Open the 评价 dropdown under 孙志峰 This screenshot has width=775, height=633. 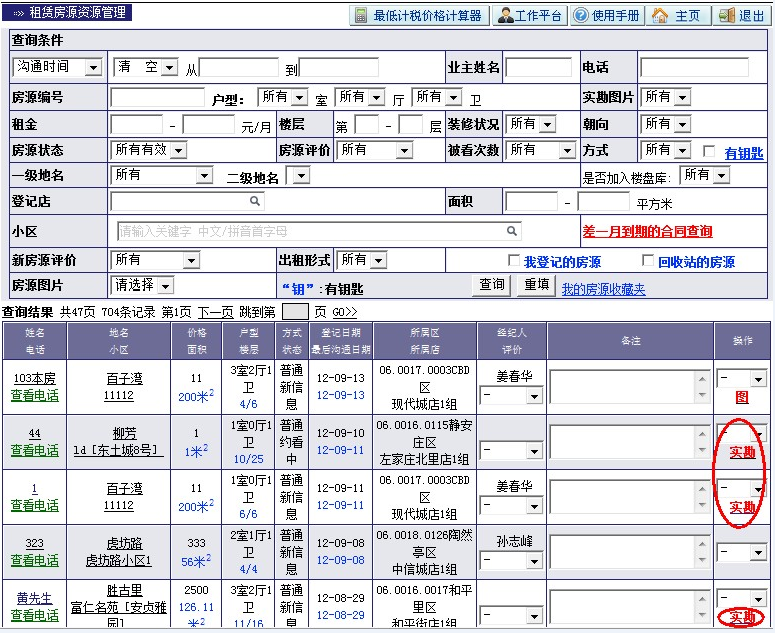point(511,560)
